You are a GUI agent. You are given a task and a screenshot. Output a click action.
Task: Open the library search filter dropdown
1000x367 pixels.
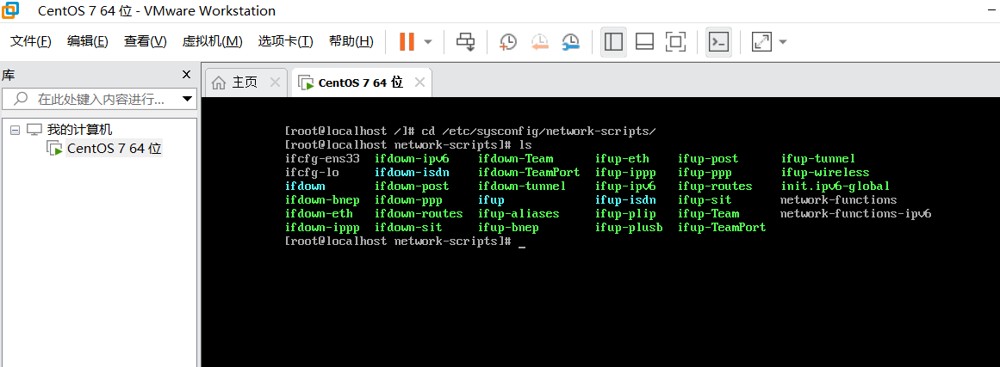click(187, 99)
